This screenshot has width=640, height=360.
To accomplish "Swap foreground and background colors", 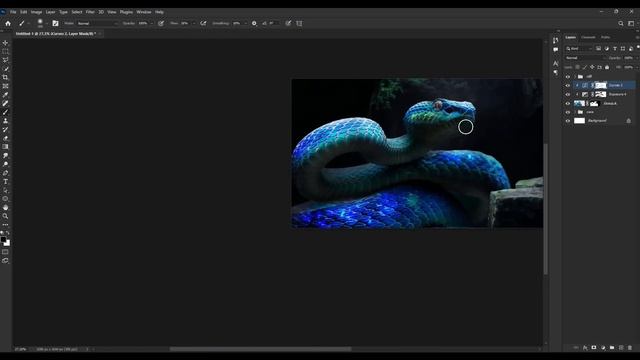I will coord(8,233).
